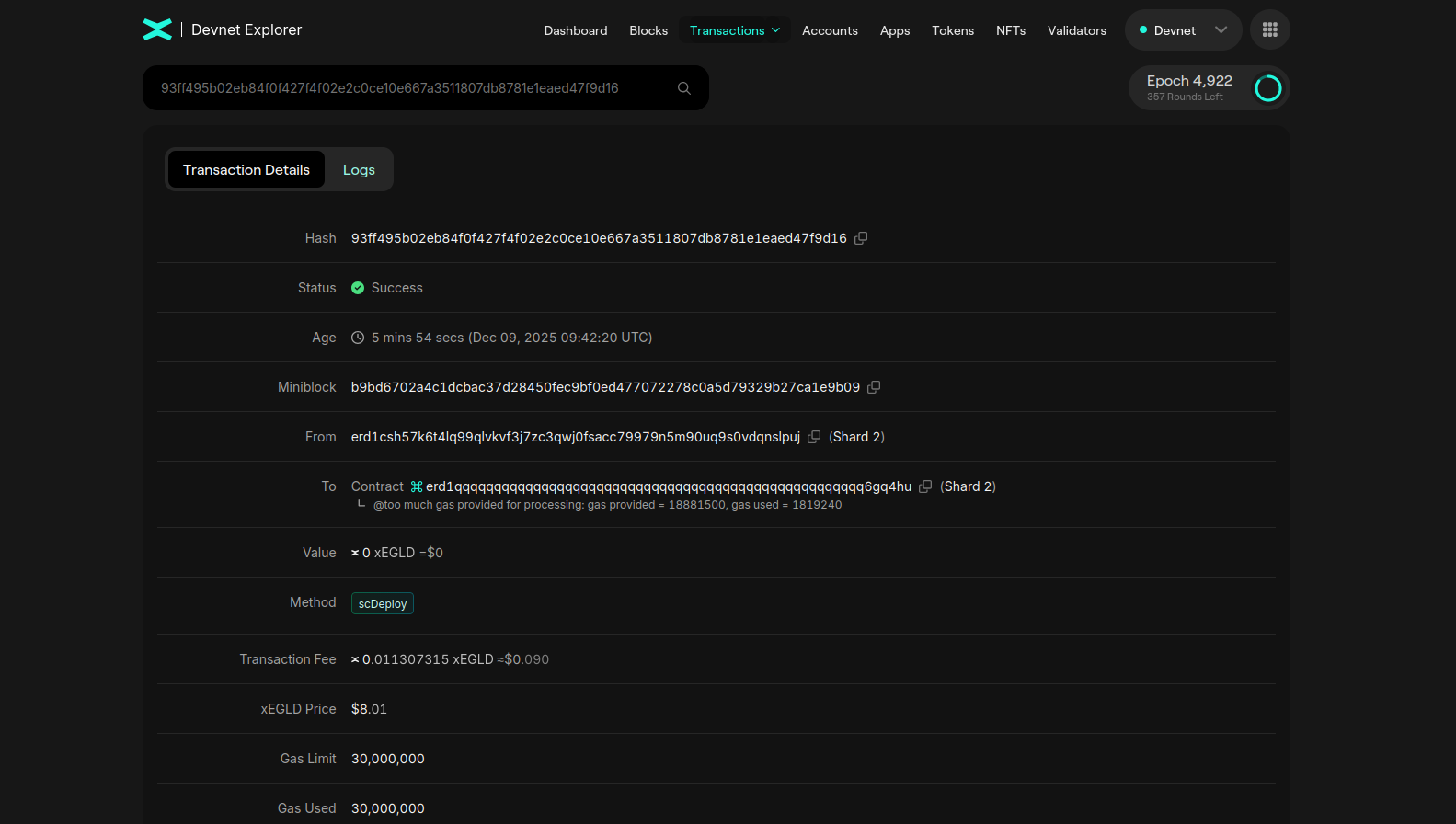1456x824 pixels.
Task: Go to the Dashboard page
Action: 575,30
